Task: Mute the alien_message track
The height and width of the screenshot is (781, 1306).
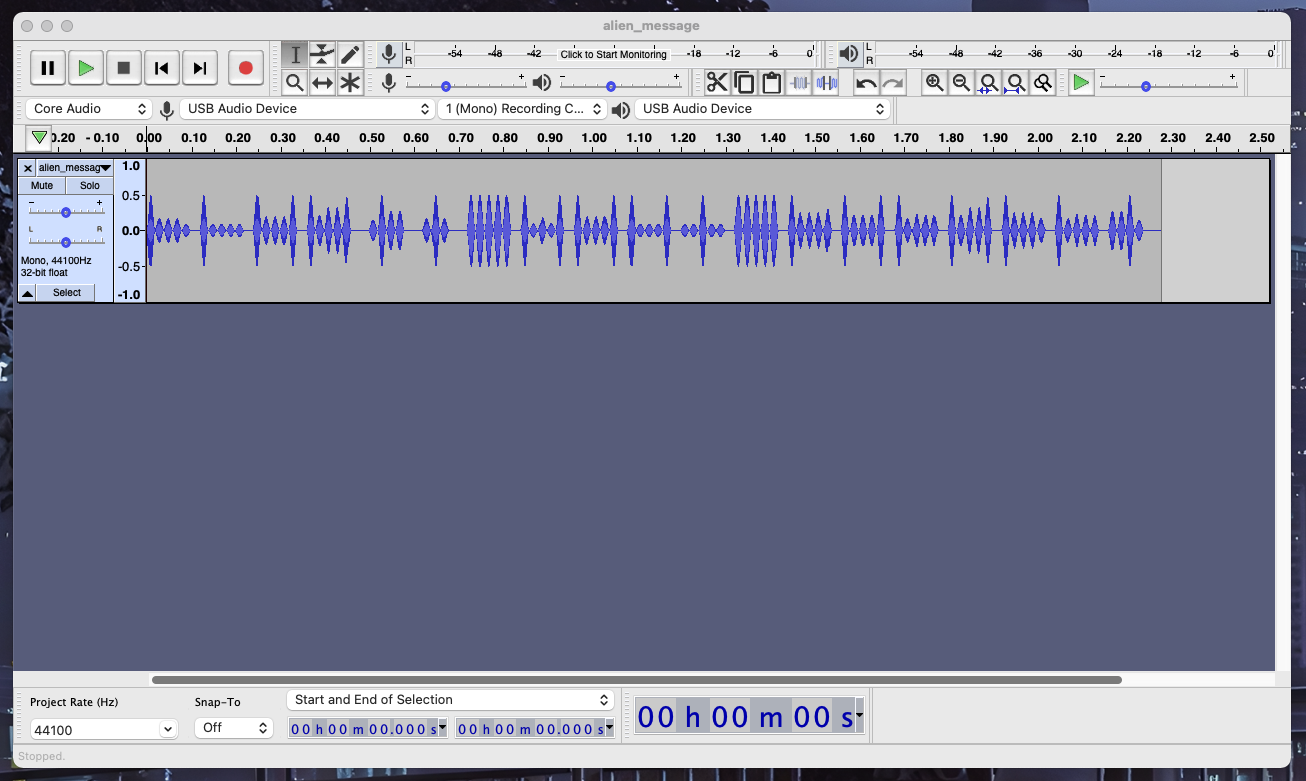Action: click(x=42, y=186)
